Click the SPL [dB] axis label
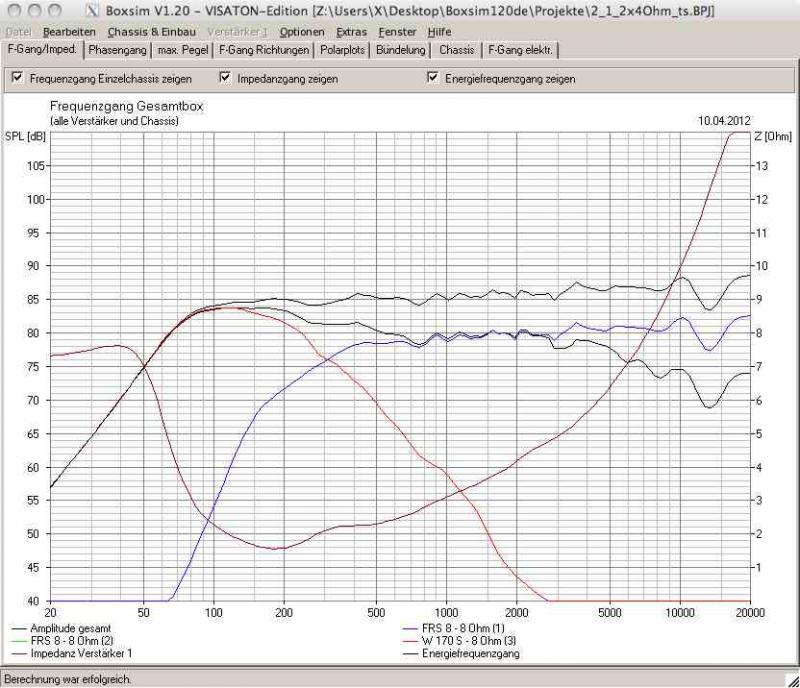The width and height of the screenshot is (800, 688). (x=25, y=136)
